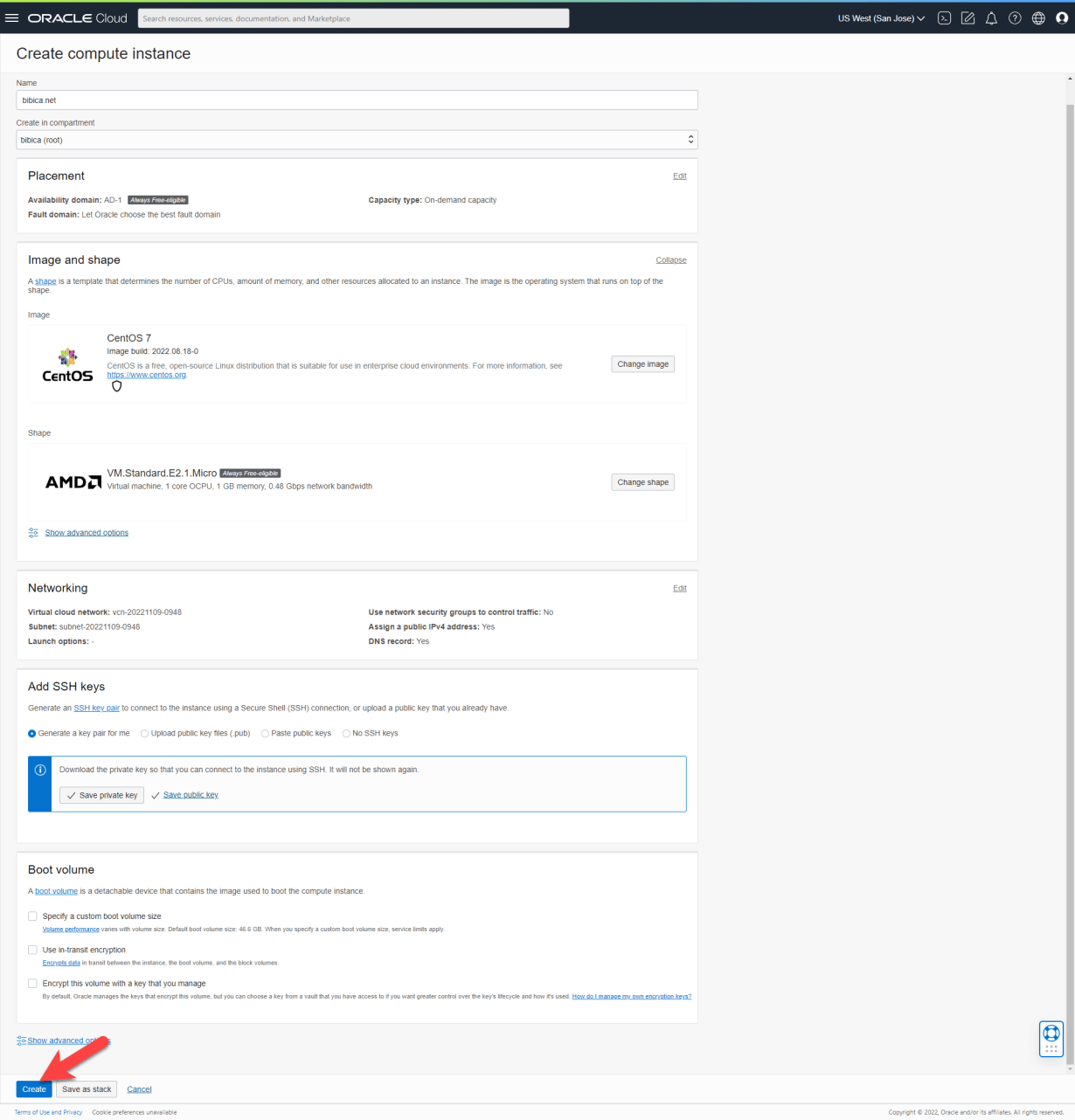Click the Oracle Cloud logo
The height and width of the screenshot is (1120, 1075).
click(x=78, y=18)
